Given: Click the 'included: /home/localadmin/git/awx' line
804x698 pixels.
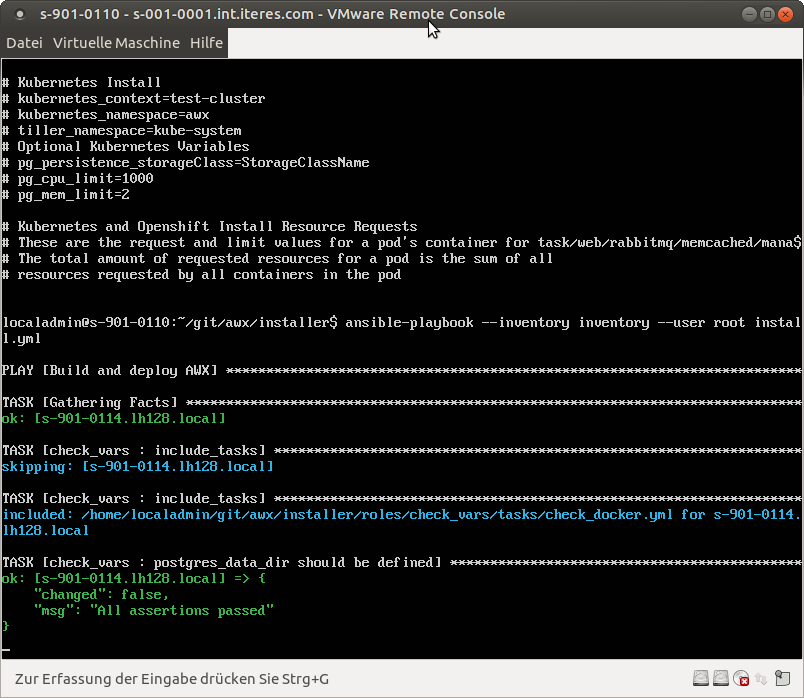Looking at the screenshot, I should pyautogui.click(x=401, y=514).
